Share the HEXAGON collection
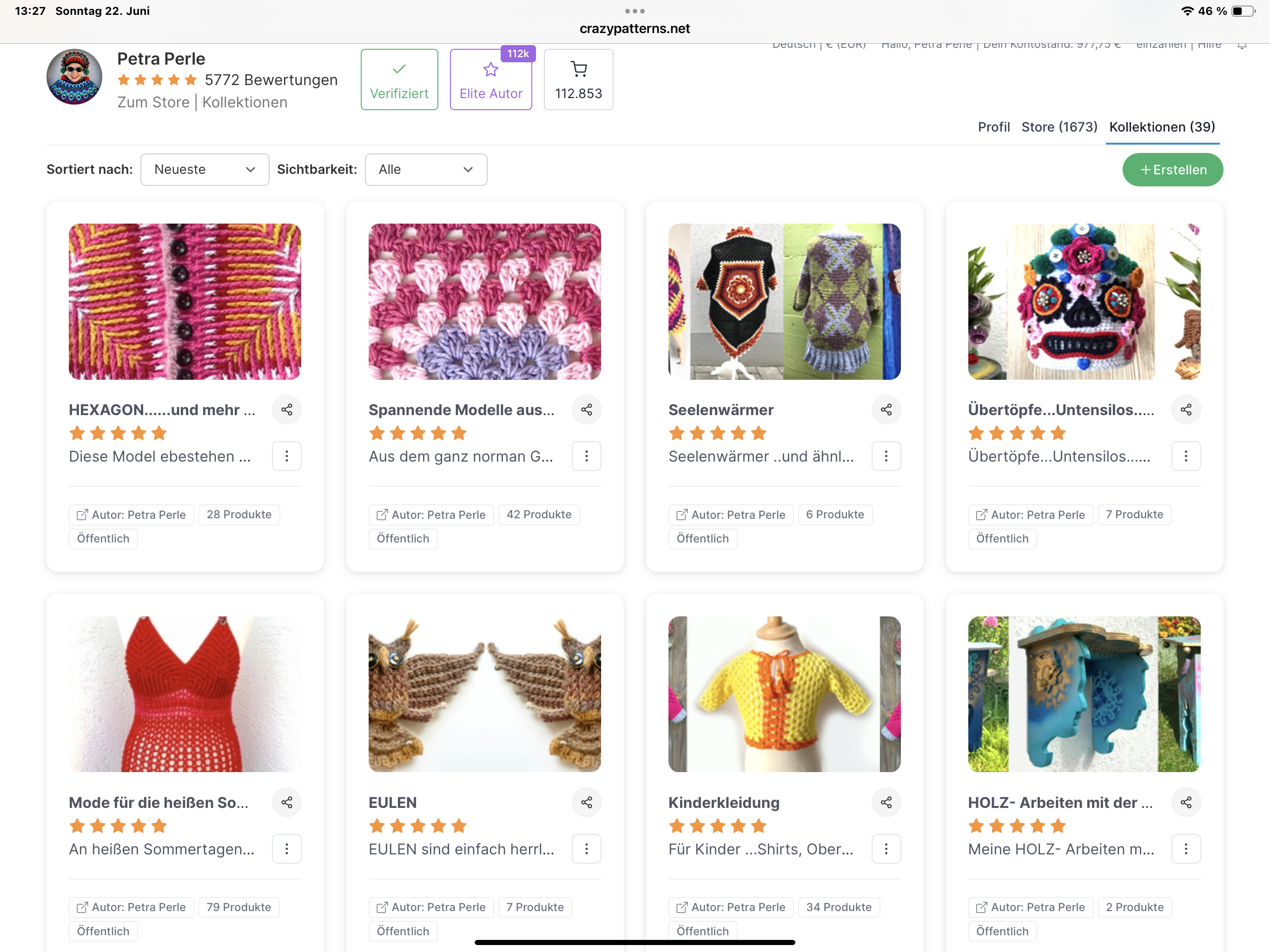Image resolution: width=1270 pixels, height=952 pixels. [286, 410]
